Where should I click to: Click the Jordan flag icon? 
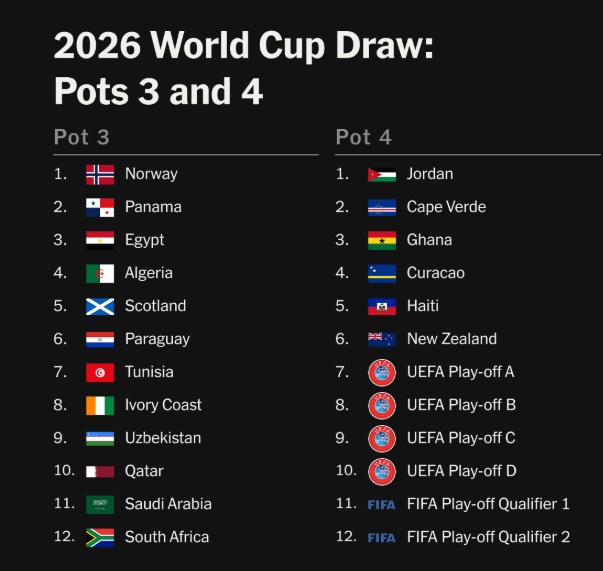382,174
